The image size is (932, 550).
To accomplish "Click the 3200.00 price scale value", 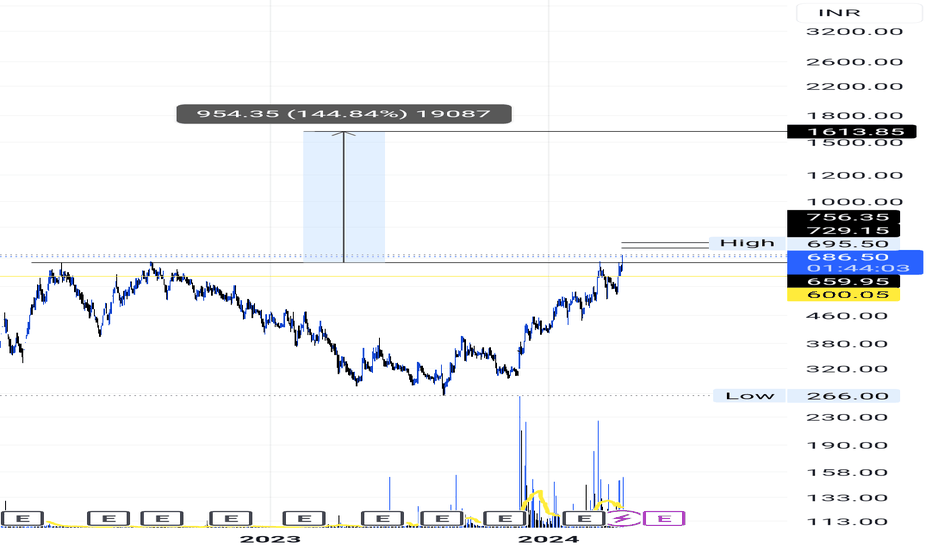I will [x=855, y=32].
